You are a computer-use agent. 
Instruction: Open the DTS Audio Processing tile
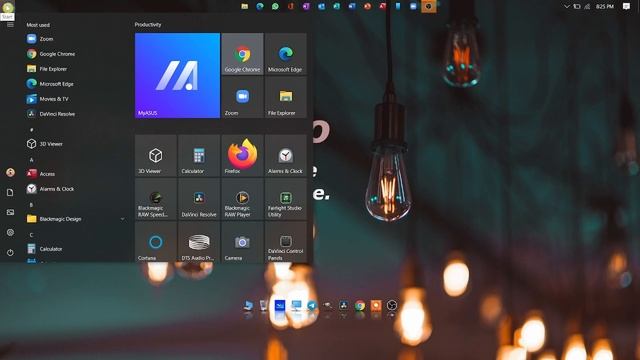pos(199,242)
